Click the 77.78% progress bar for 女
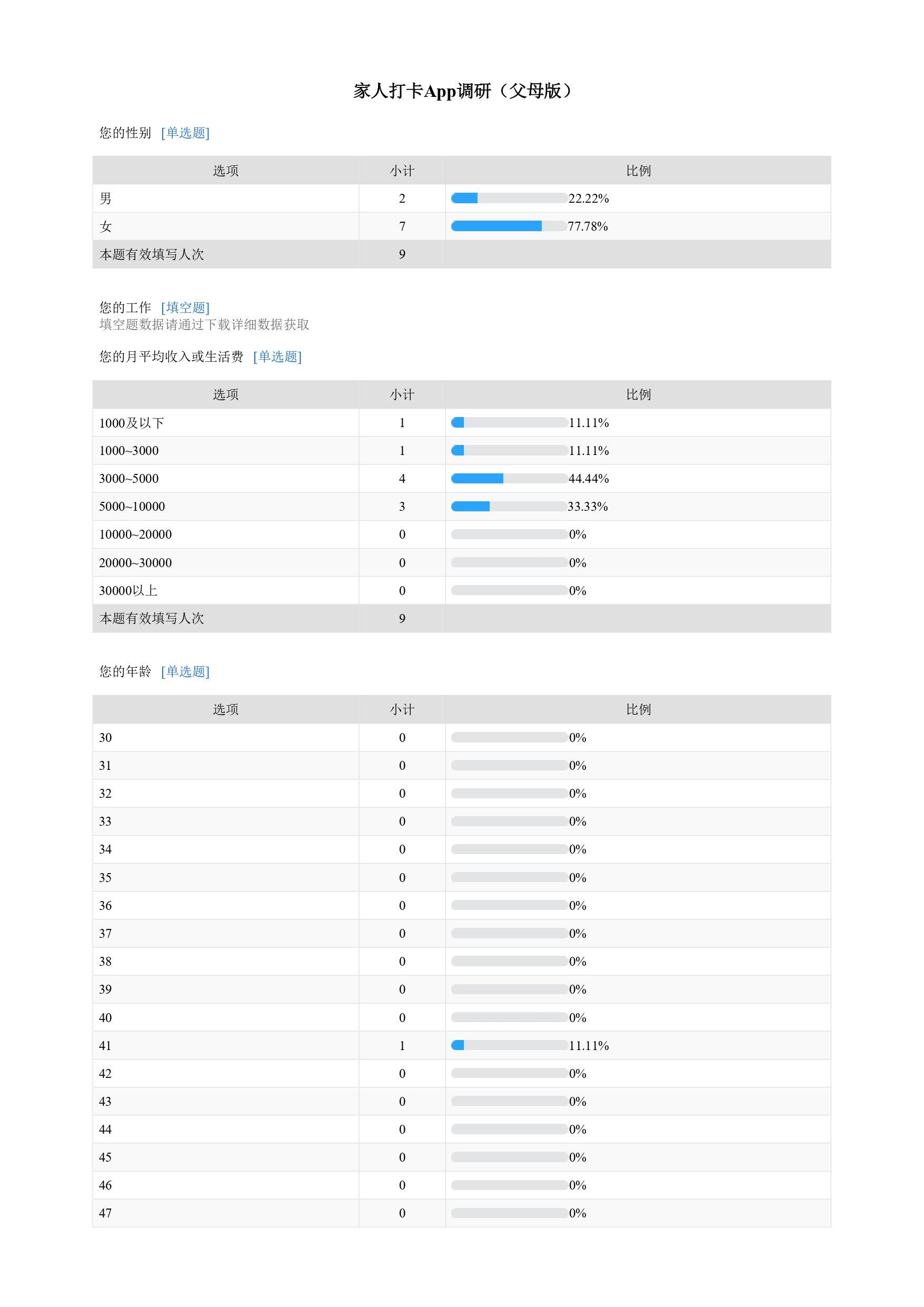Screen dimensions: 924x1307 tap(509, 226)
